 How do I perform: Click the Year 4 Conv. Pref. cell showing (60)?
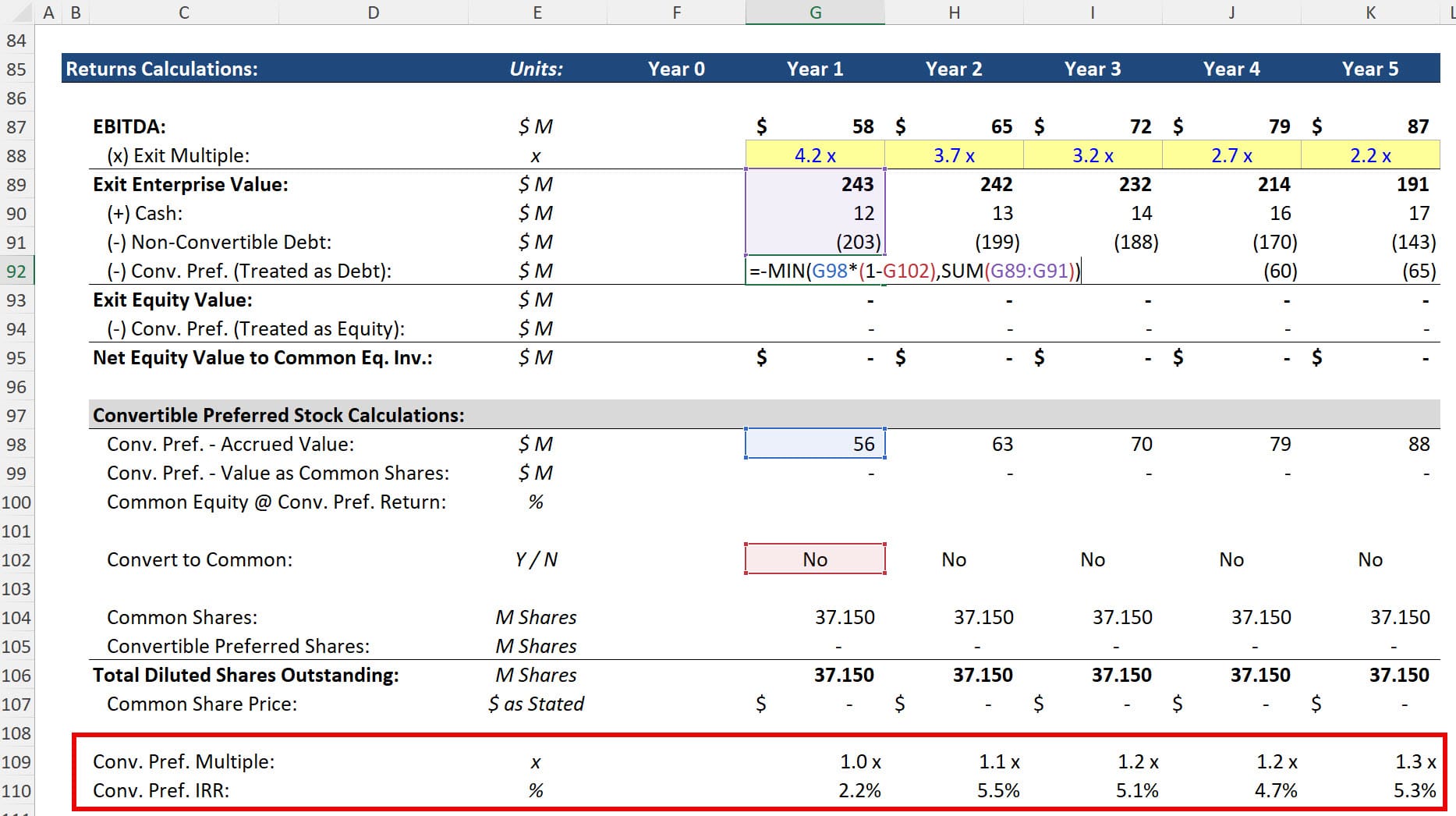click(1232, 271)
